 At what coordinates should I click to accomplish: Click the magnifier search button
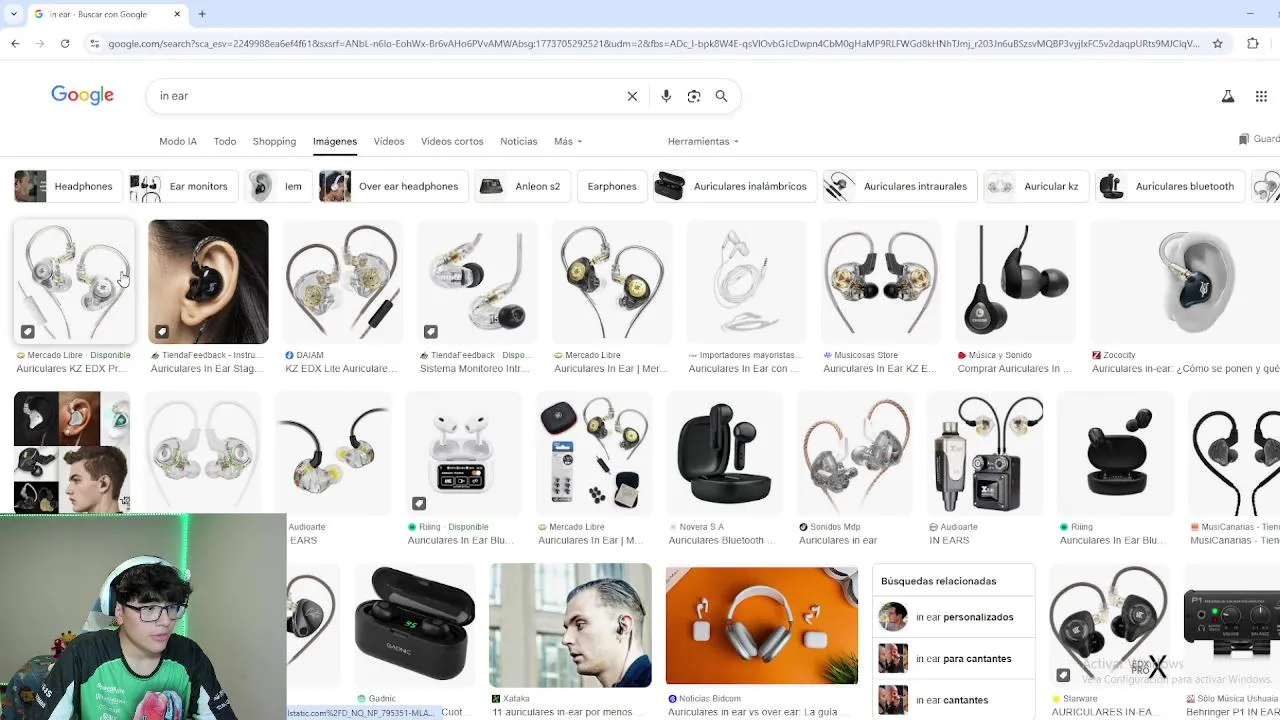(721, 96)
